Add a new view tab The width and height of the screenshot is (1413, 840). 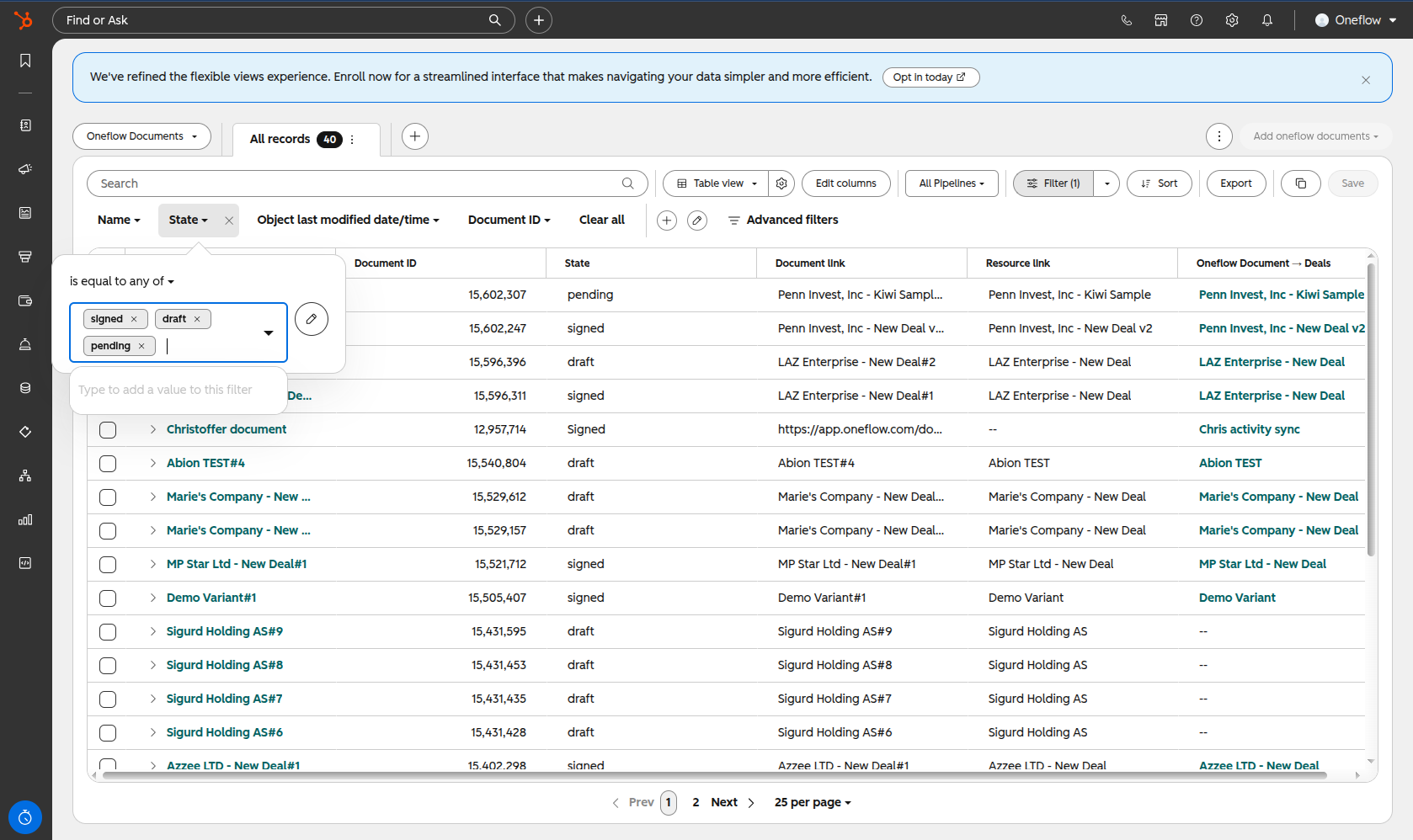(x=415, y=136)
